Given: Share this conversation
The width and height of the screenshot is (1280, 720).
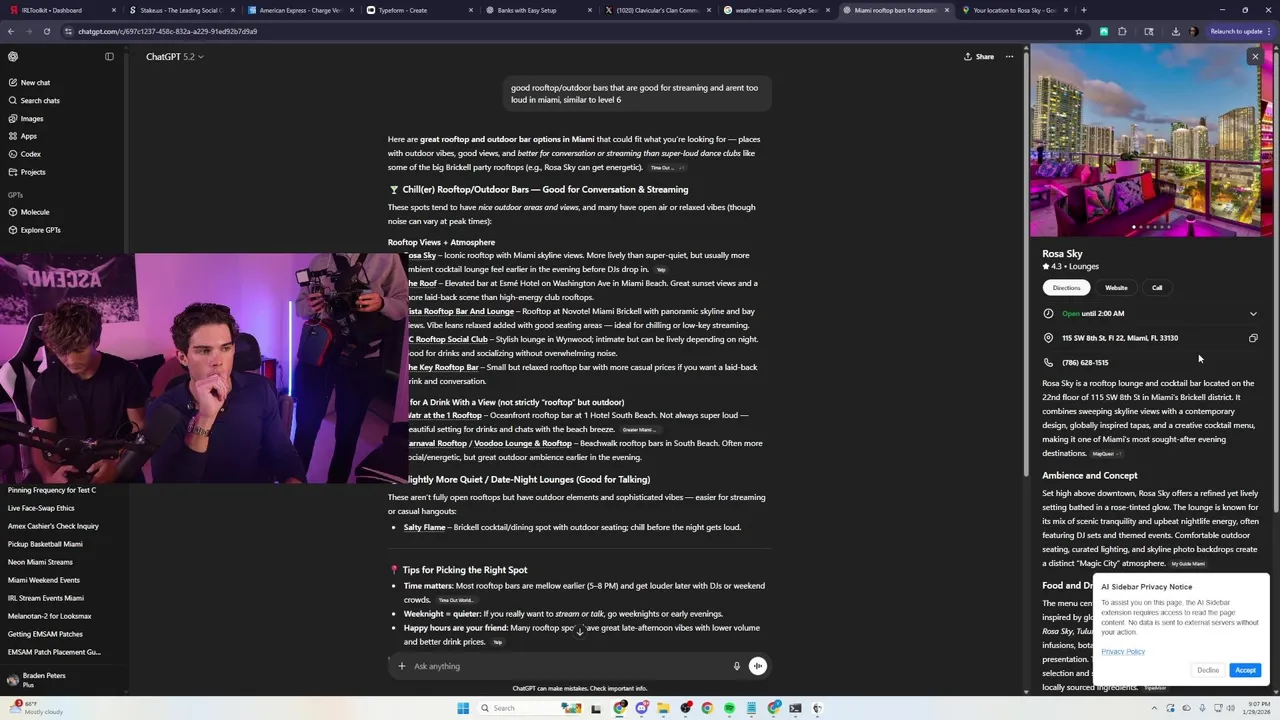Looking at the screenshot, I should [x=979, y=57].
